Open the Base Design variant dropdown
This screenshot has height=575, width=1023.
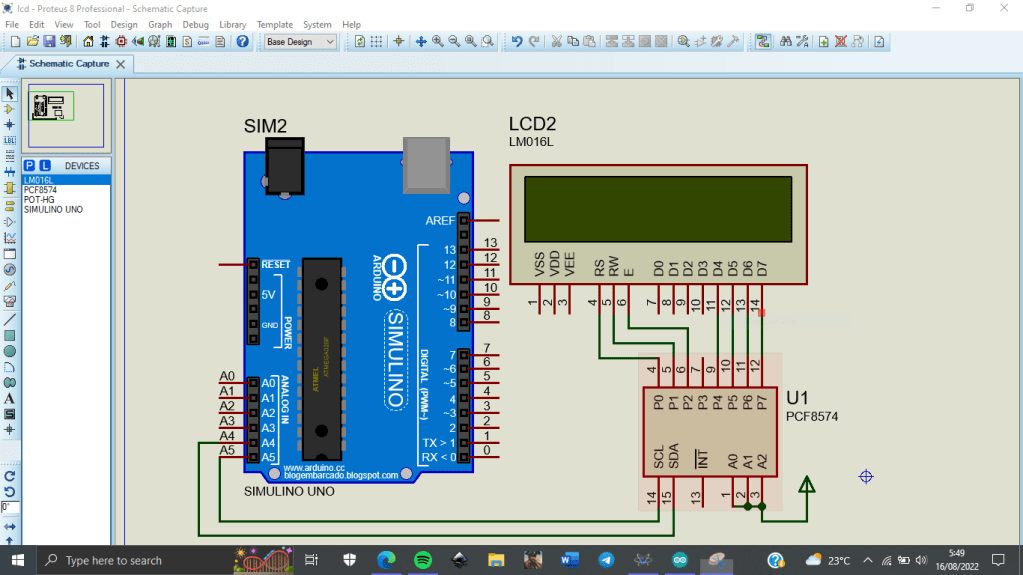tap(302, 42)
